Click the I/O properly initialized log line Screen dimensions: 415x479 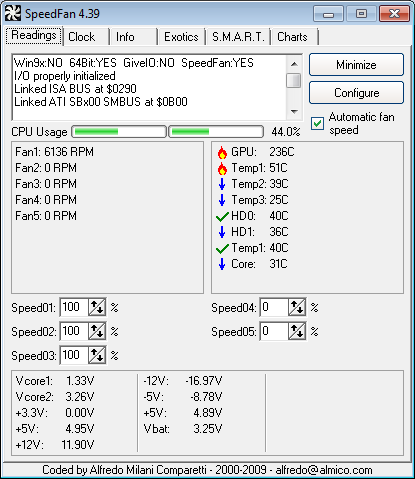tap(65, 76)
